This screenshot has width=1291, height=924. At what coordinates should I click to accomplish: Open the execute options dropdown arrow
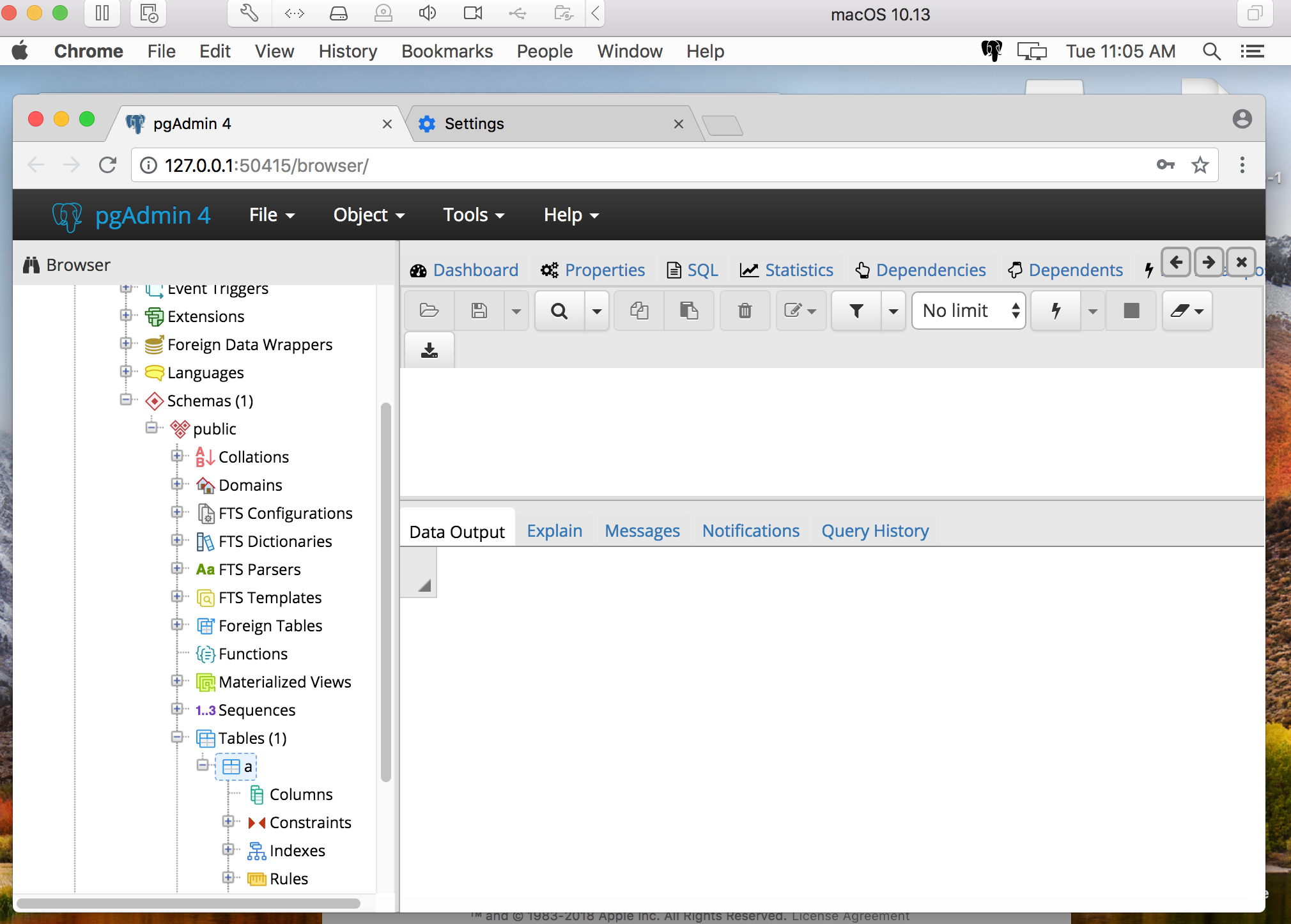pos(1093,311)
